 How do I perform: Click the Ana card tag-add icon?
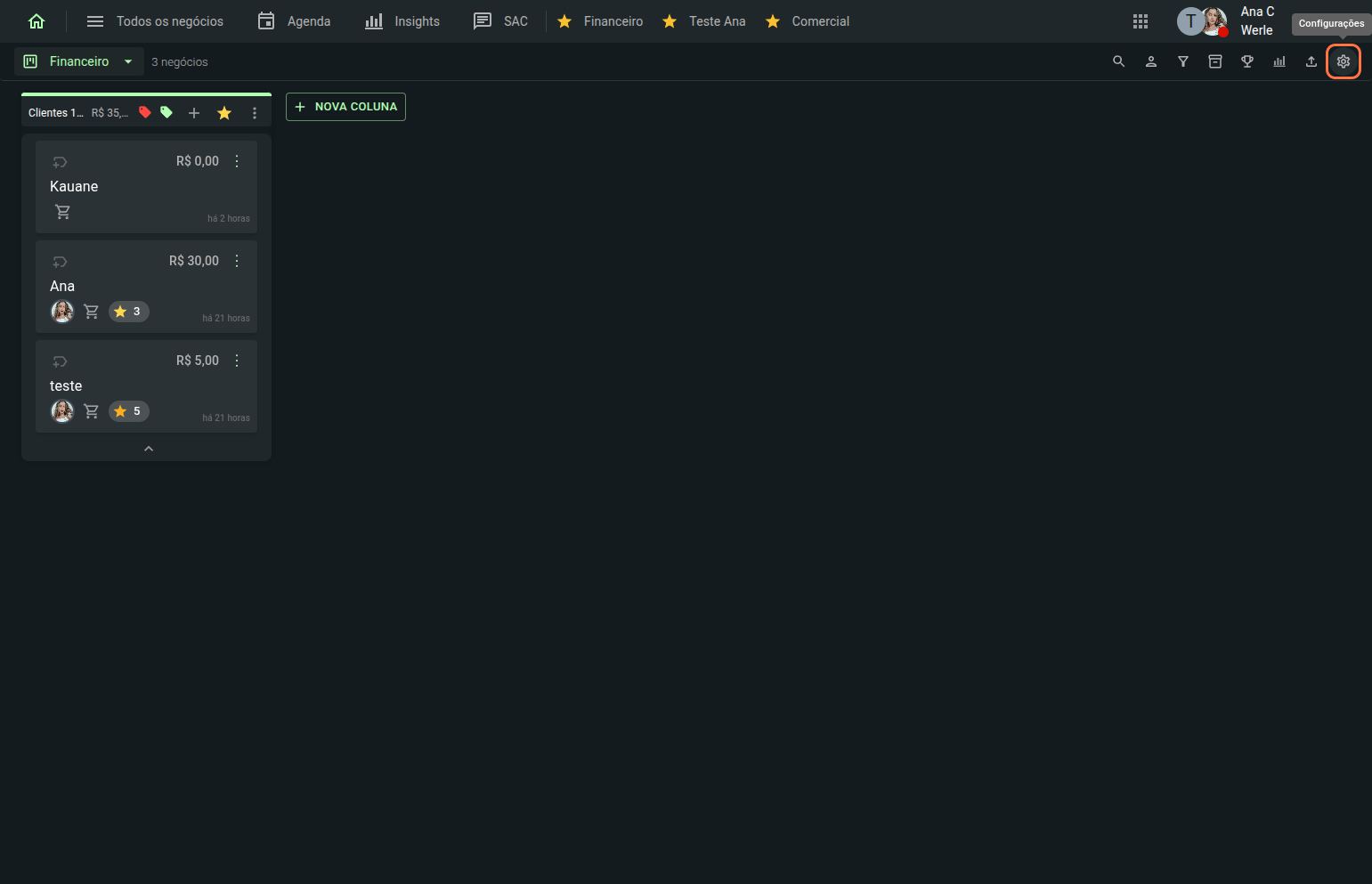tap(60, 262)
